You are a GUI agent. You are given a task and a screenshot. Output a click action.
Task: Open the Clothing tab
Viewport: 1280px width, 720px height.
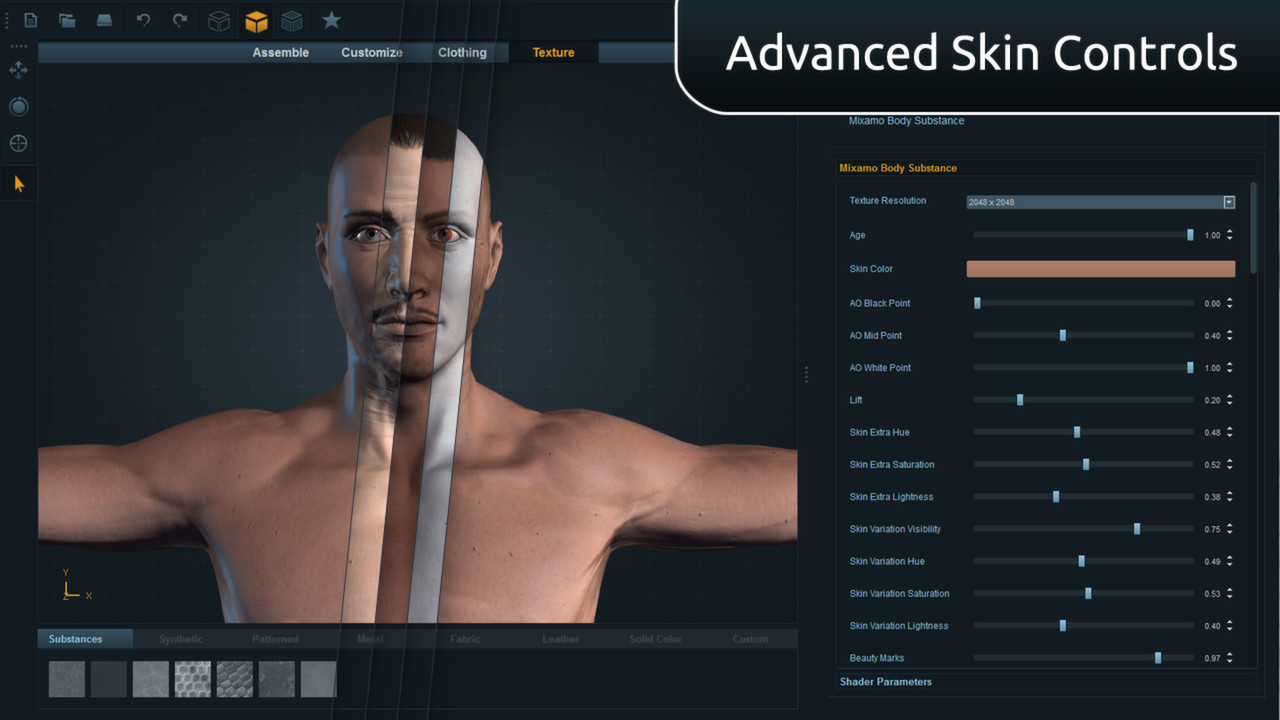pos(462,52)
